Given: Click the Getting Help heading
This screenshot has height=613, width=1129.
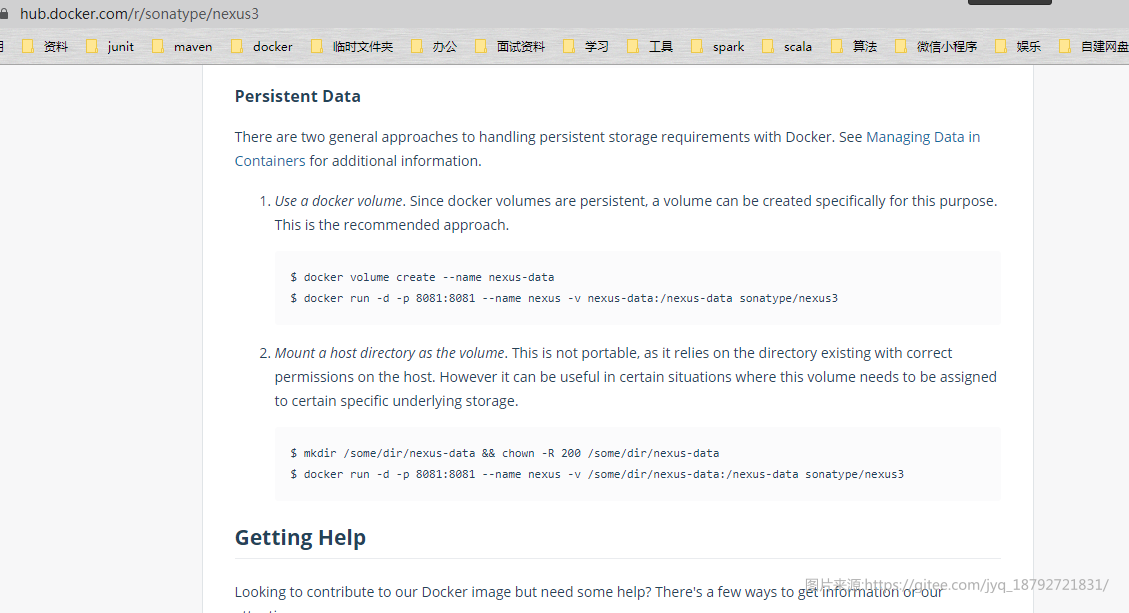Looking at the screenshot, I should tap(300, 537).
